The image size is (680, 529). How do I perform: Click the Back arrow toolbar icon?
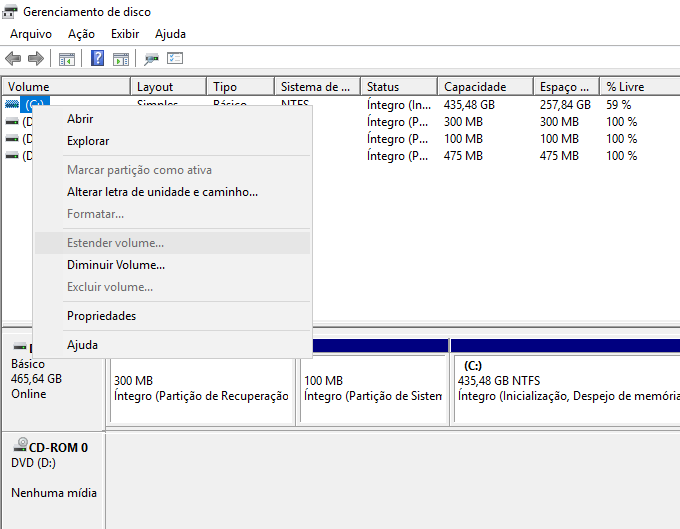[x=13, y=58]
